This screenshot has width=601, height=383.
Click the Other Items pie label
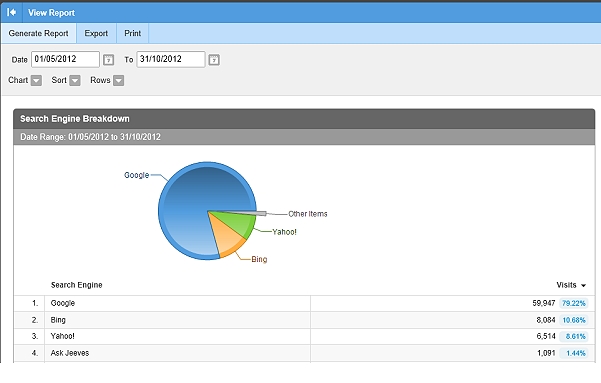(308, 214)
